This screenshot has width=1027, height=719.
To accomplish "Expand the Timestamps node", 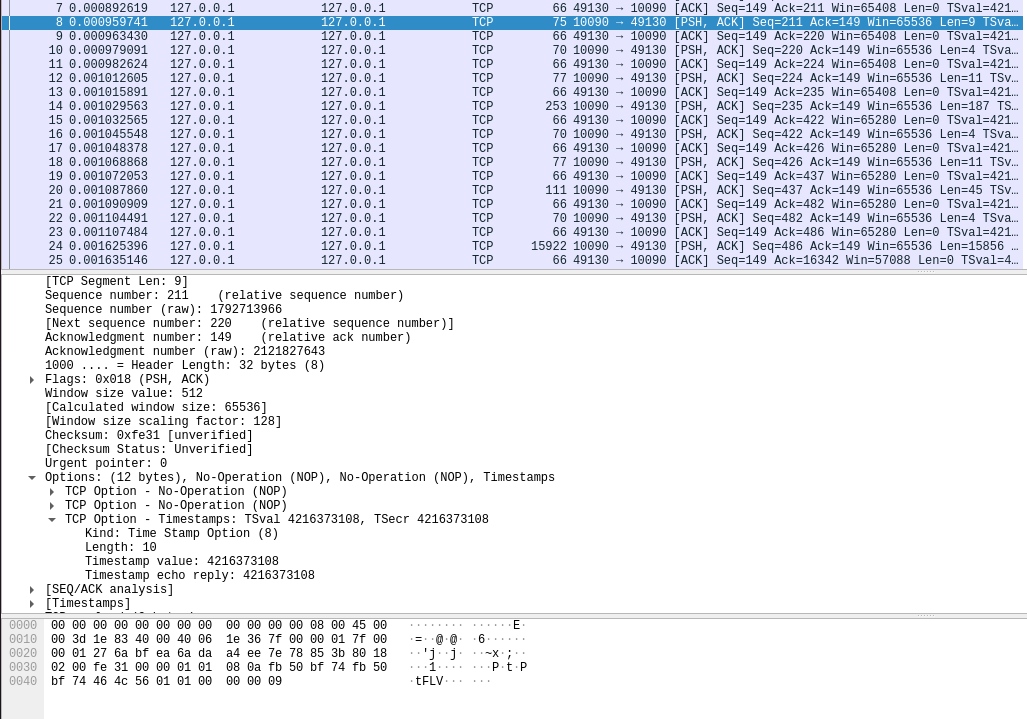I will [31, 603].
